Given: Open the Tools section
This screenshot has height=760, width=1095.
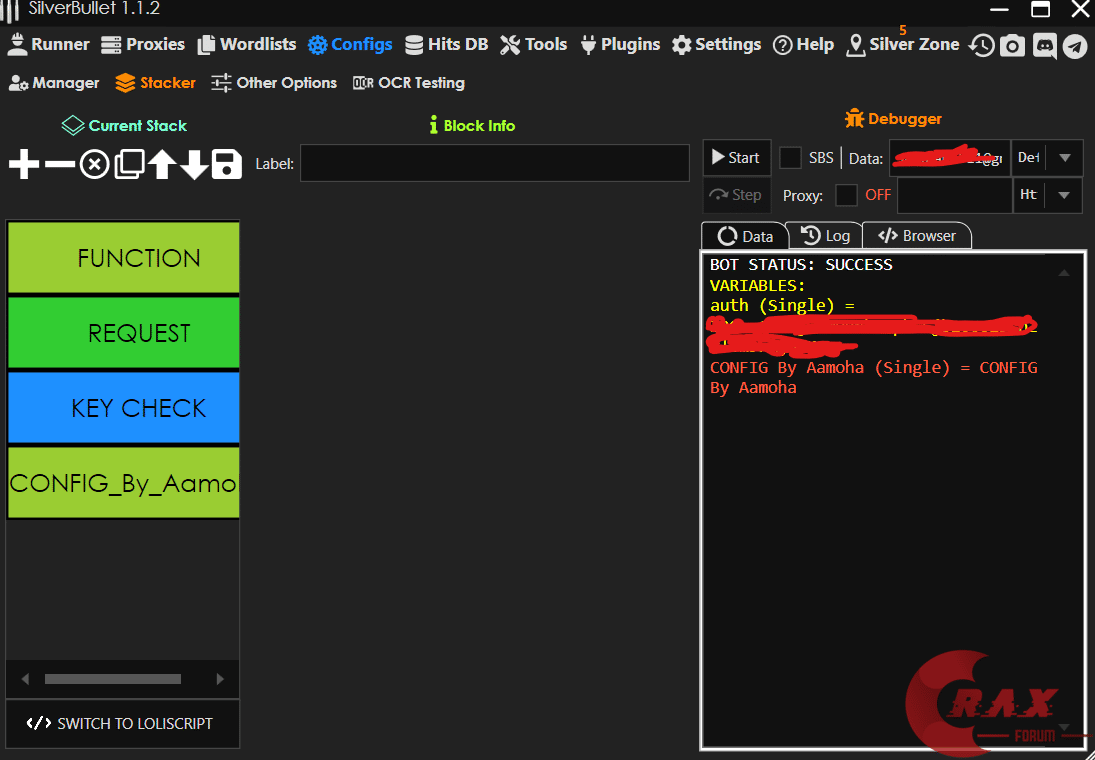Looking at the screenshot, I should 534,45.
